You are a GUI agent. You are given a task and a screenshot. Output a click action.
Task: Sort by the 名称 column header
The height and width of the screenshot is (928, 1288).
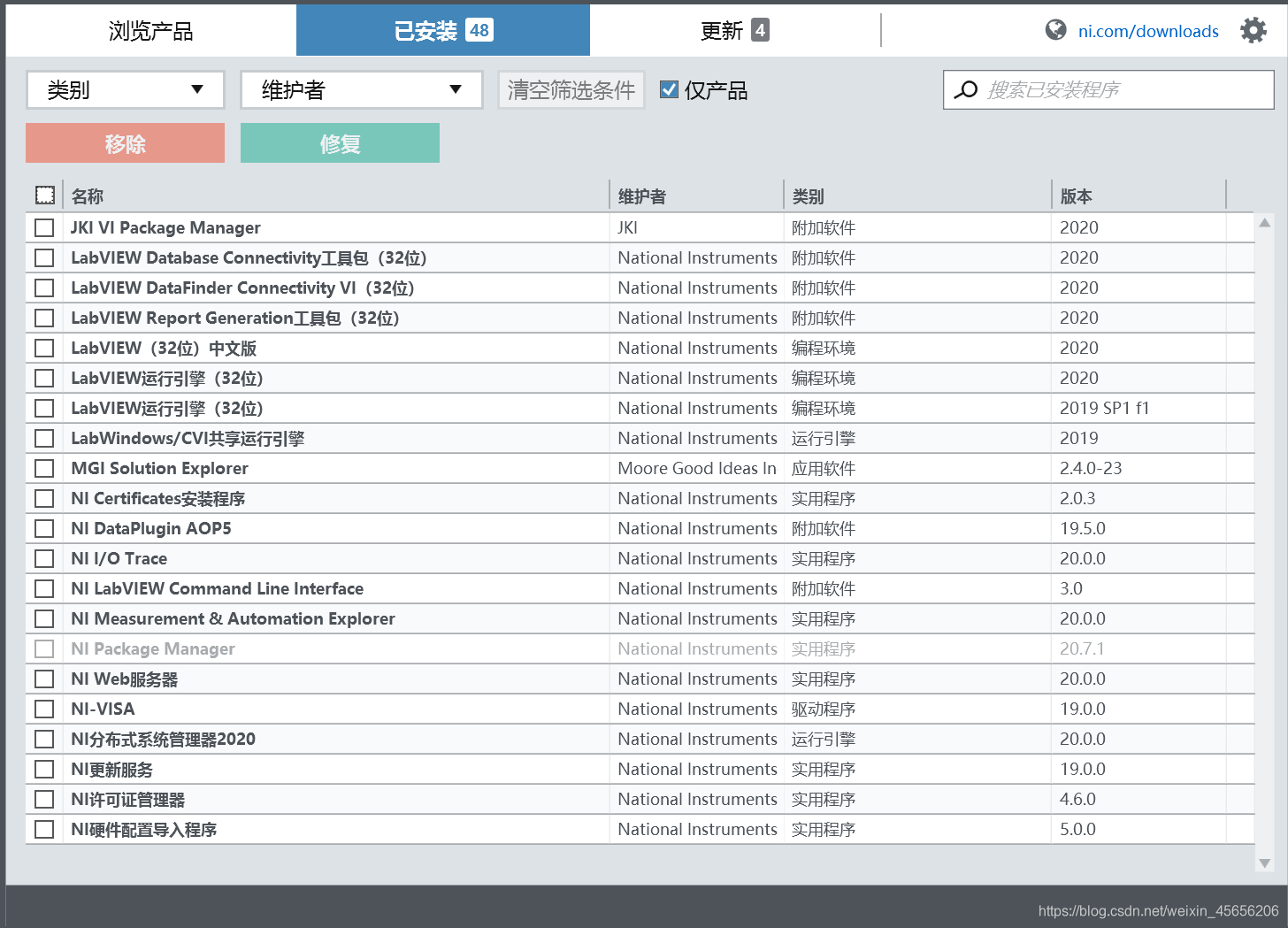point(88,196)
